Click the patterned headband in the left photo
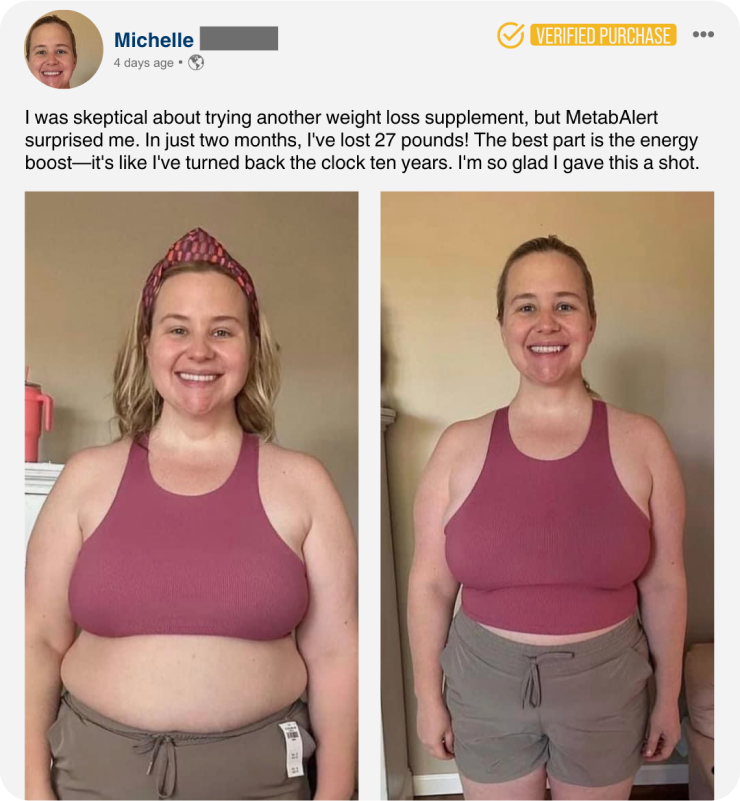The image size is (740, 801). (200, 268)
